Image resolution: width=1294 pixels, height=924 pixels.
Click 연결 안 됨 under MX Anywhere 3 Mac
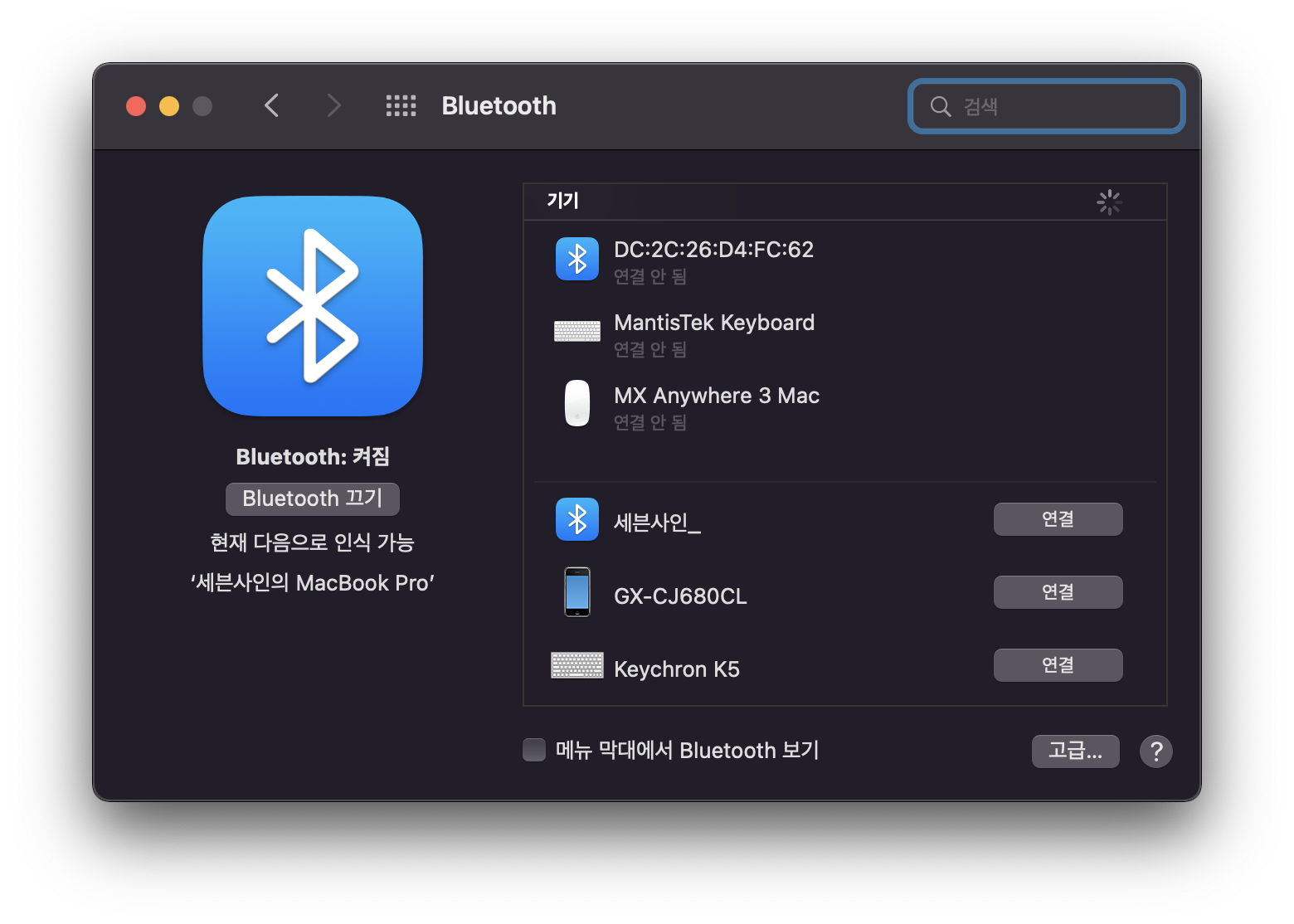pyautogui.click(x=650, y=423)
